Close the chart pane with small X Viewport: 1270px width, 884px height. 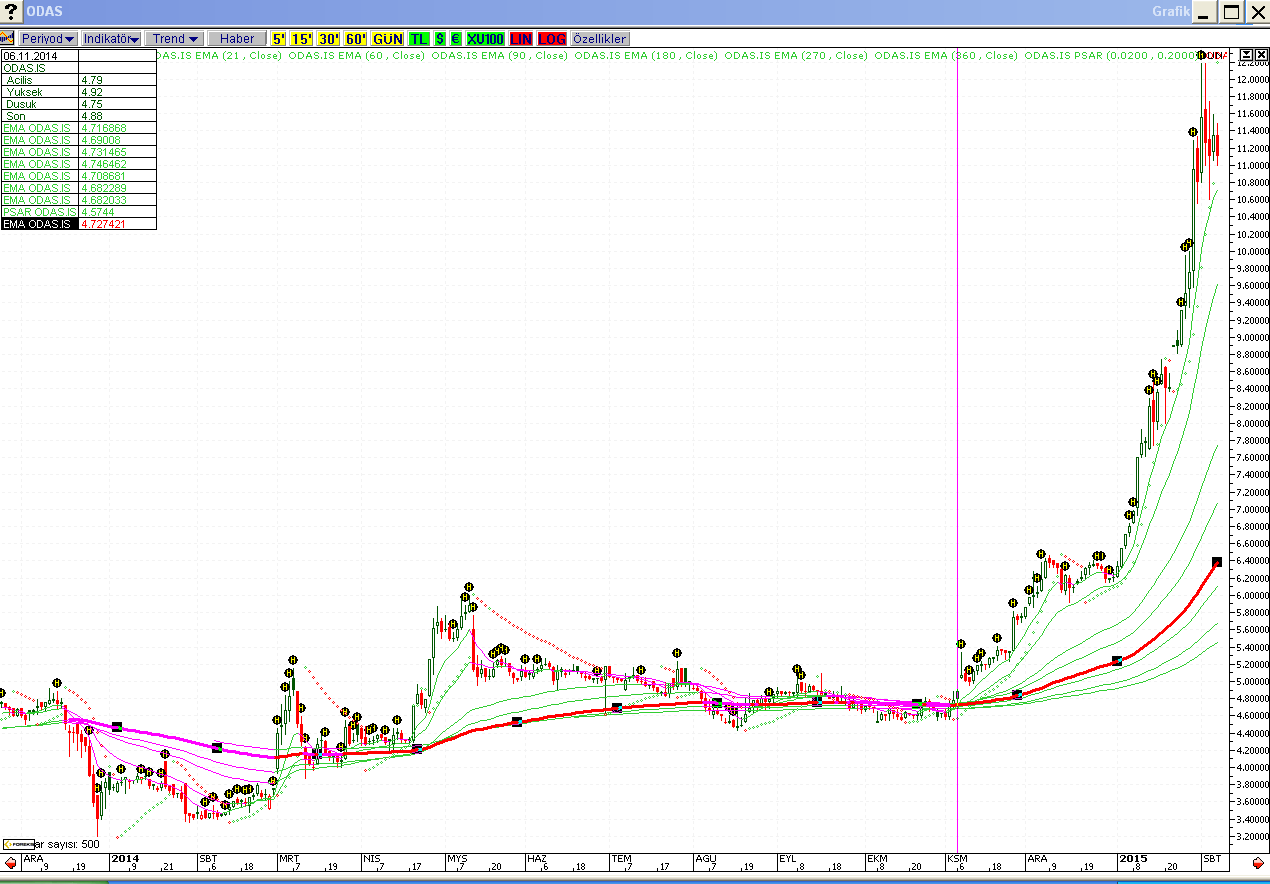click(1260, 54)
